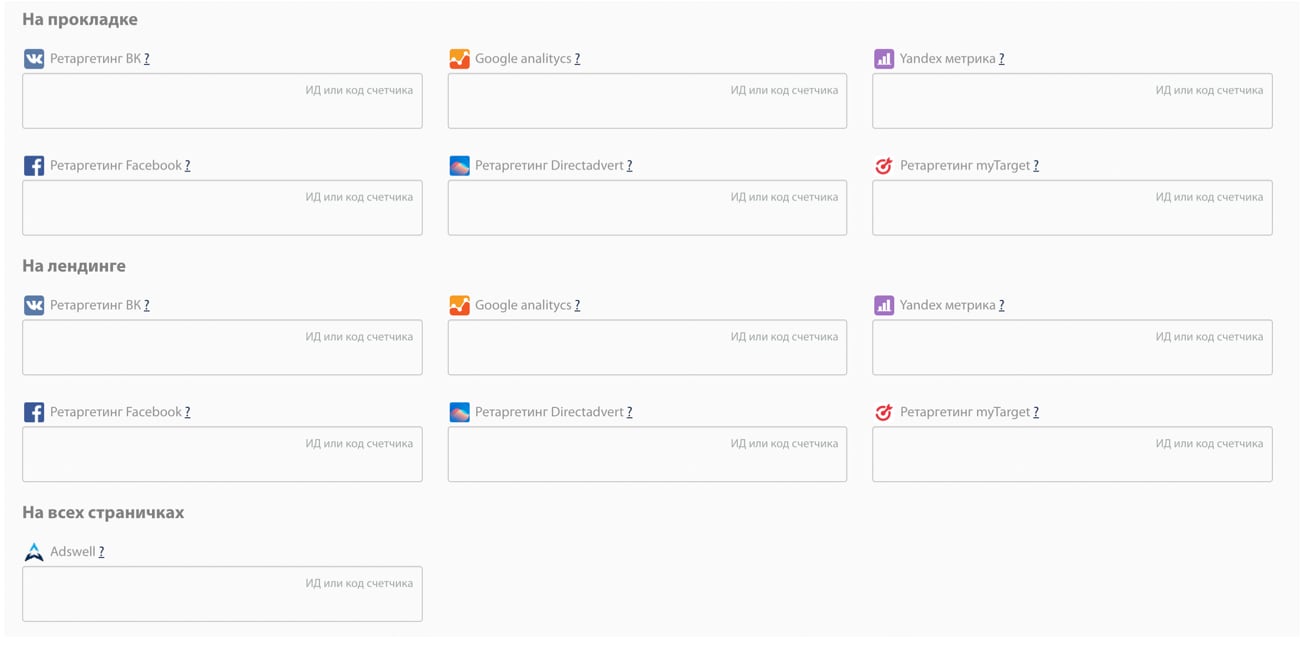
Task: Click the VK icon under На прокладке
Action: (x=34, y=59)
